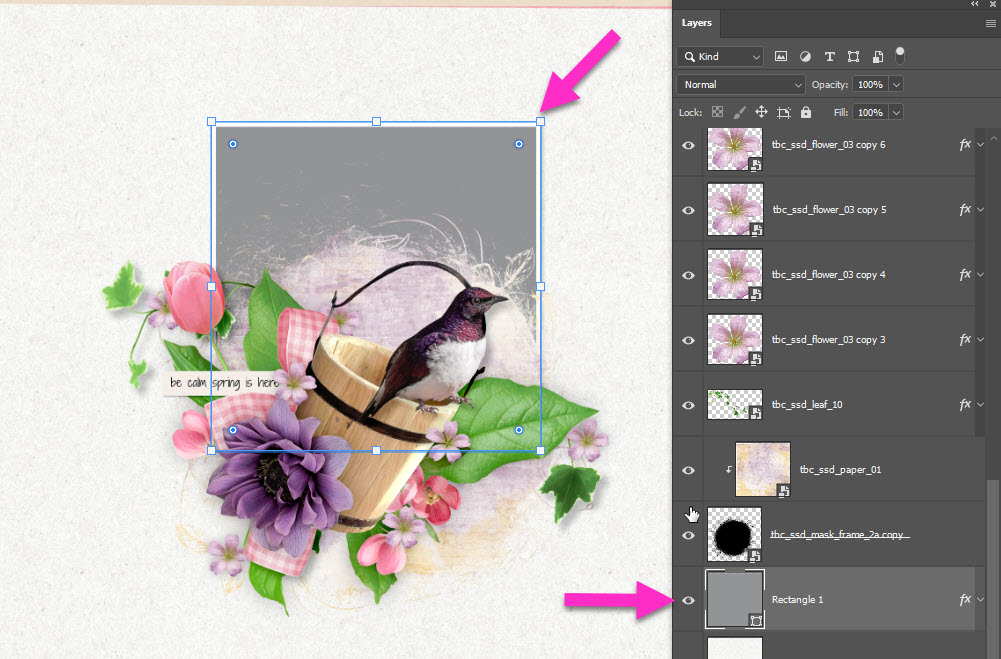Collapse the panel with double arrows
This screenshot has width=1001, height=659.
(975, 4)
